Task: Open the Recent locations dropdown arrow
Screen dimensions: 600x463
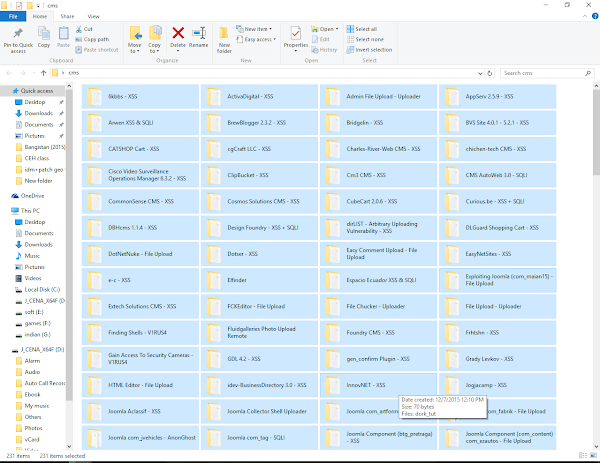Action: [x=34, y=73]
